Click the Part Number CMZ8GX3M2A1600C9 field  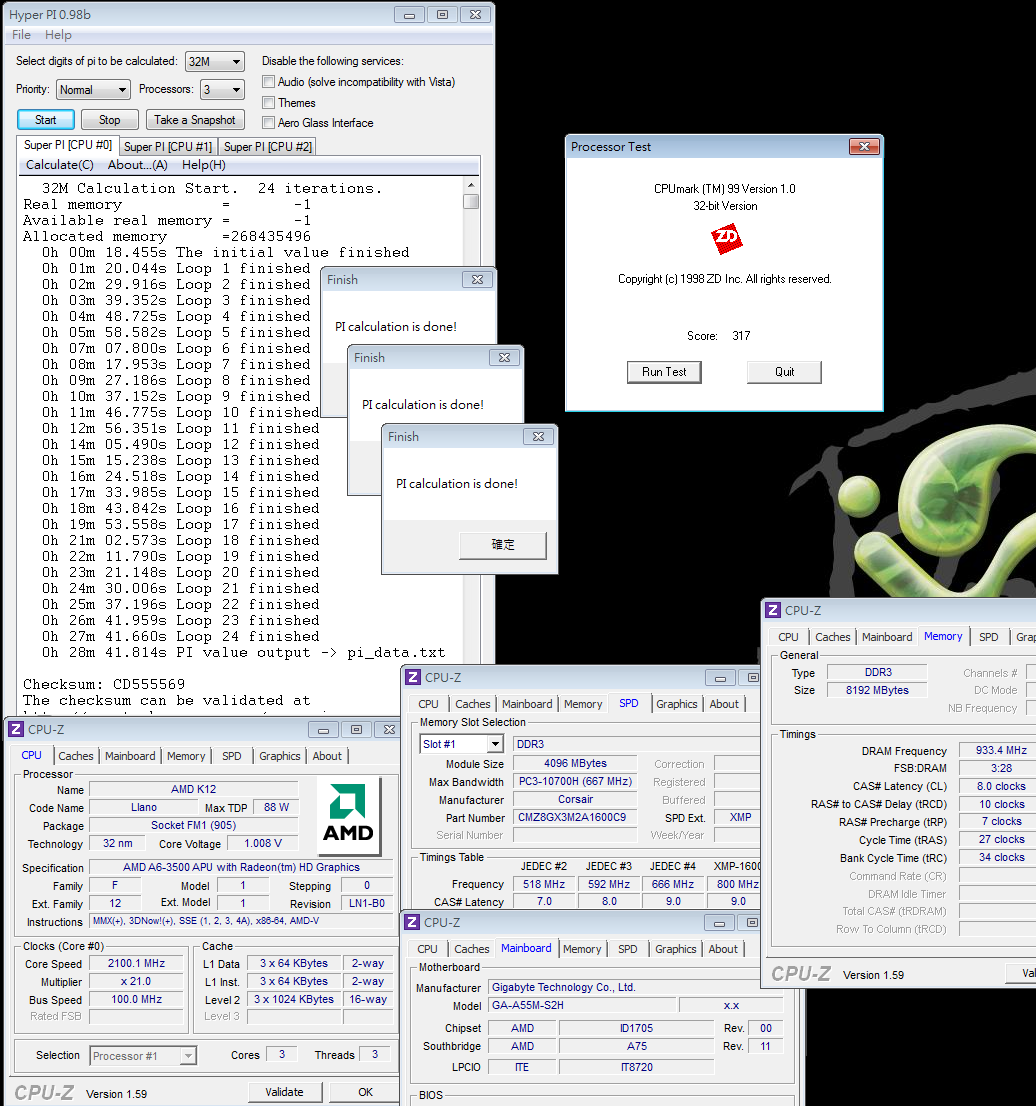575,817
